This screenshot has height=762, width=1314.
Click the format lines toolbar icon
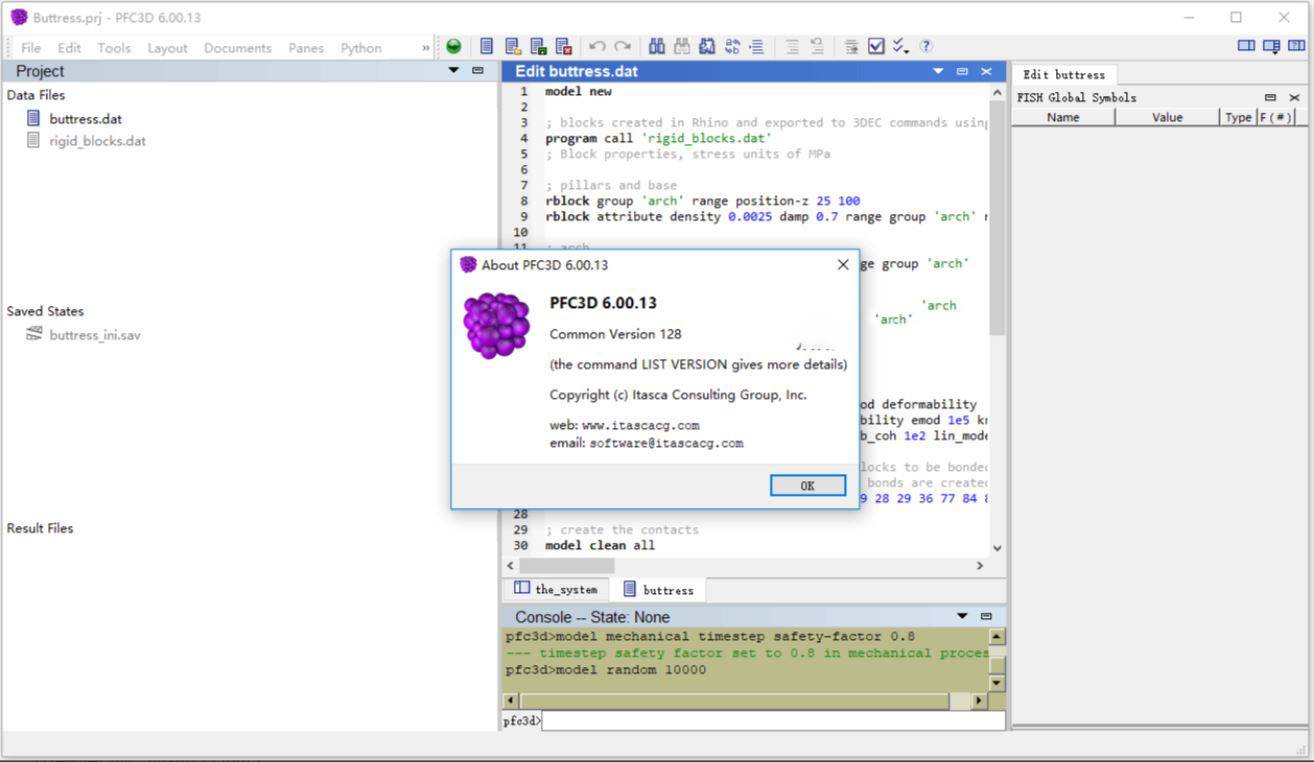coord(852,47)
